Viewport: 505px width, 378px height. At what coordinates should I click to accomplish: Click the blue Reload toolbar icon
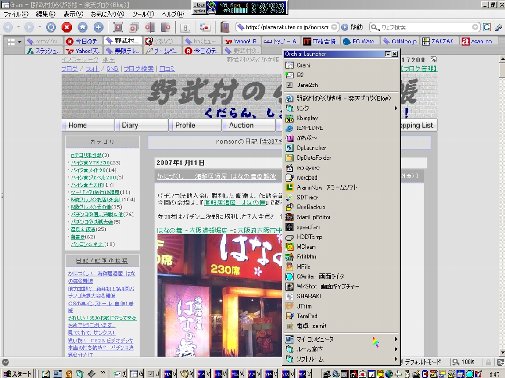point(51,27)
